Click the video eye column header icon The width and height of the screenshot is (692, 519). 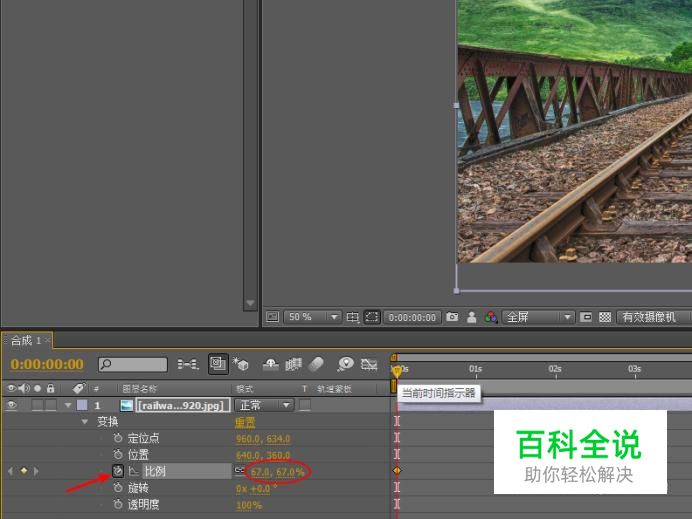pyautogui.click(x=11, y=388)
